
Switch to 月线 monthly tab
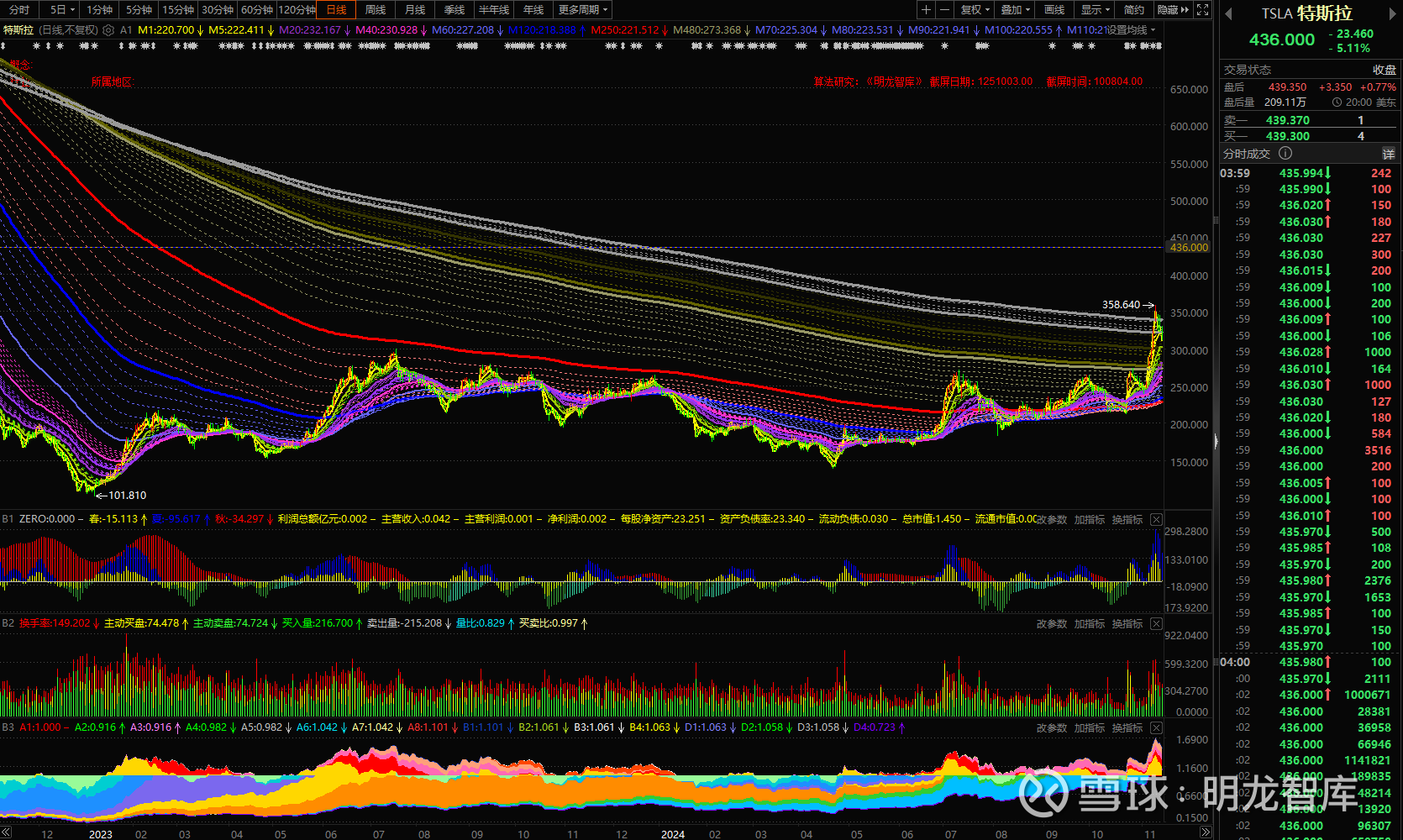415,10
